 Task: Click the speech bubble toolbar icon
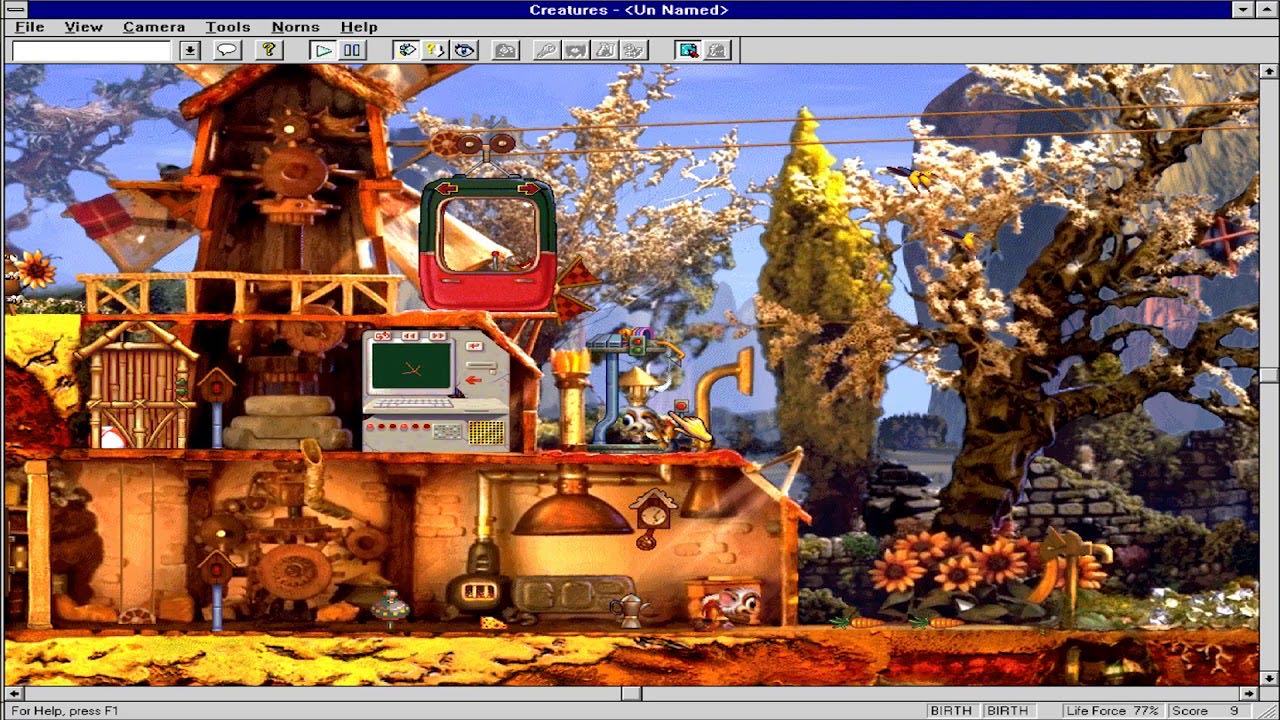click(227, 50)
